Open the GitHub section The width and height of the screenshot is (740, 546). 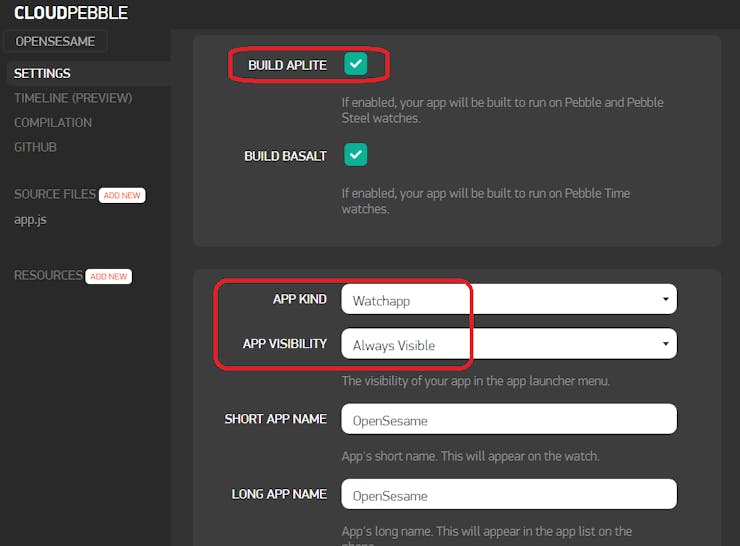coord(35,147)
